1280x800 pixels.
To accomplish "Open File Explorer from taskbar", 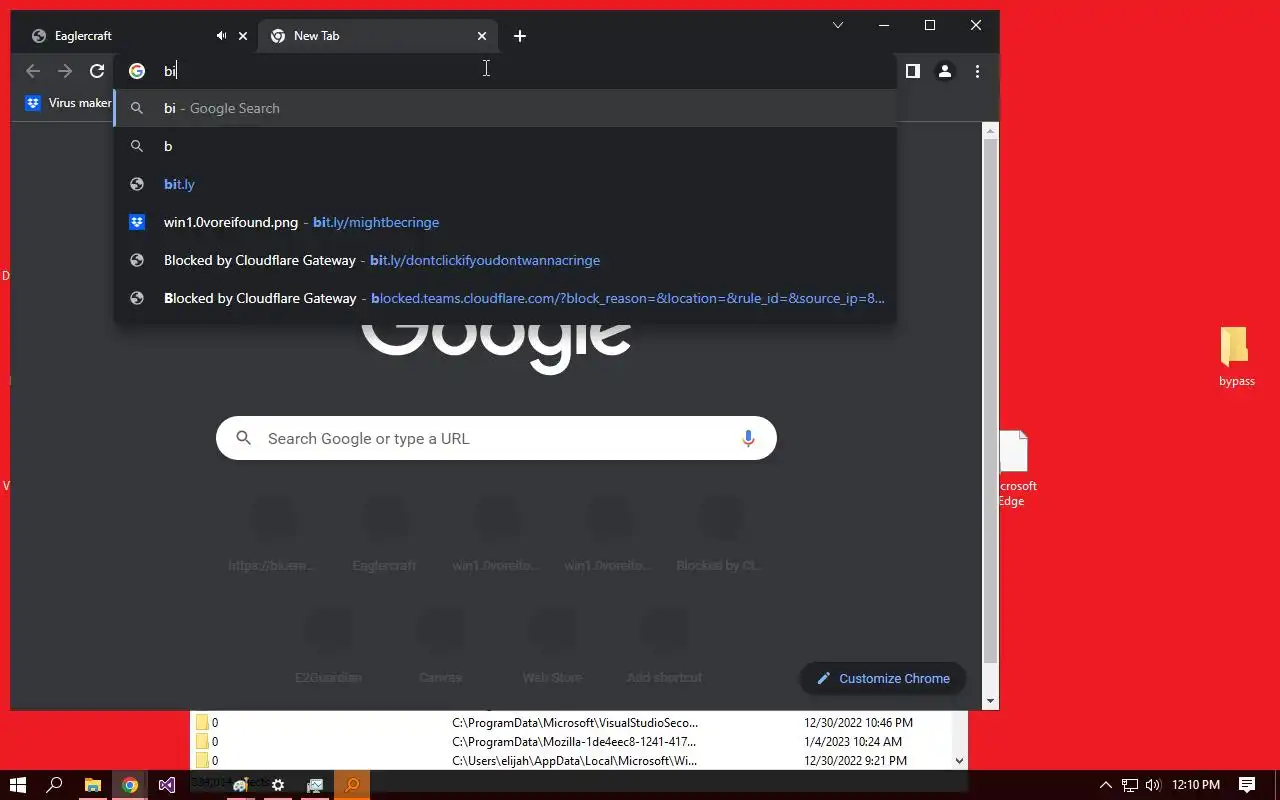I will click(92, 785).
